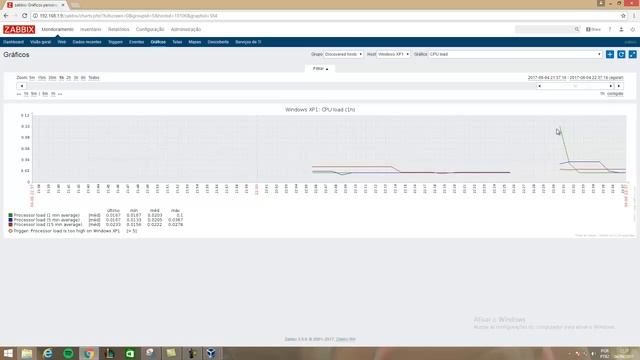The image size is (640, 360).
Task: Set zoom to 1h
Action: pos(62,78)
